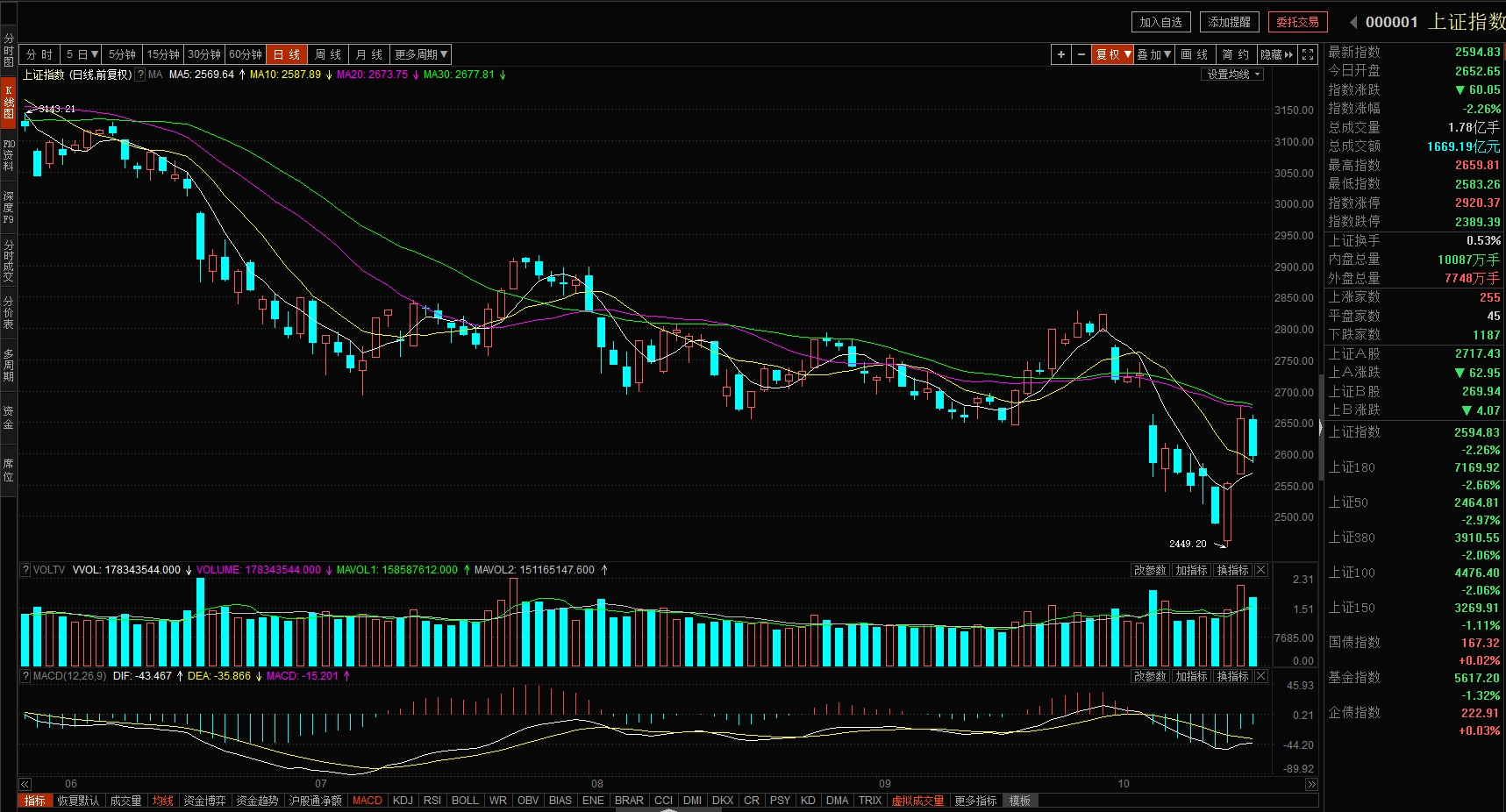Open 资金 in left sidebar

(x=8, y=417)
